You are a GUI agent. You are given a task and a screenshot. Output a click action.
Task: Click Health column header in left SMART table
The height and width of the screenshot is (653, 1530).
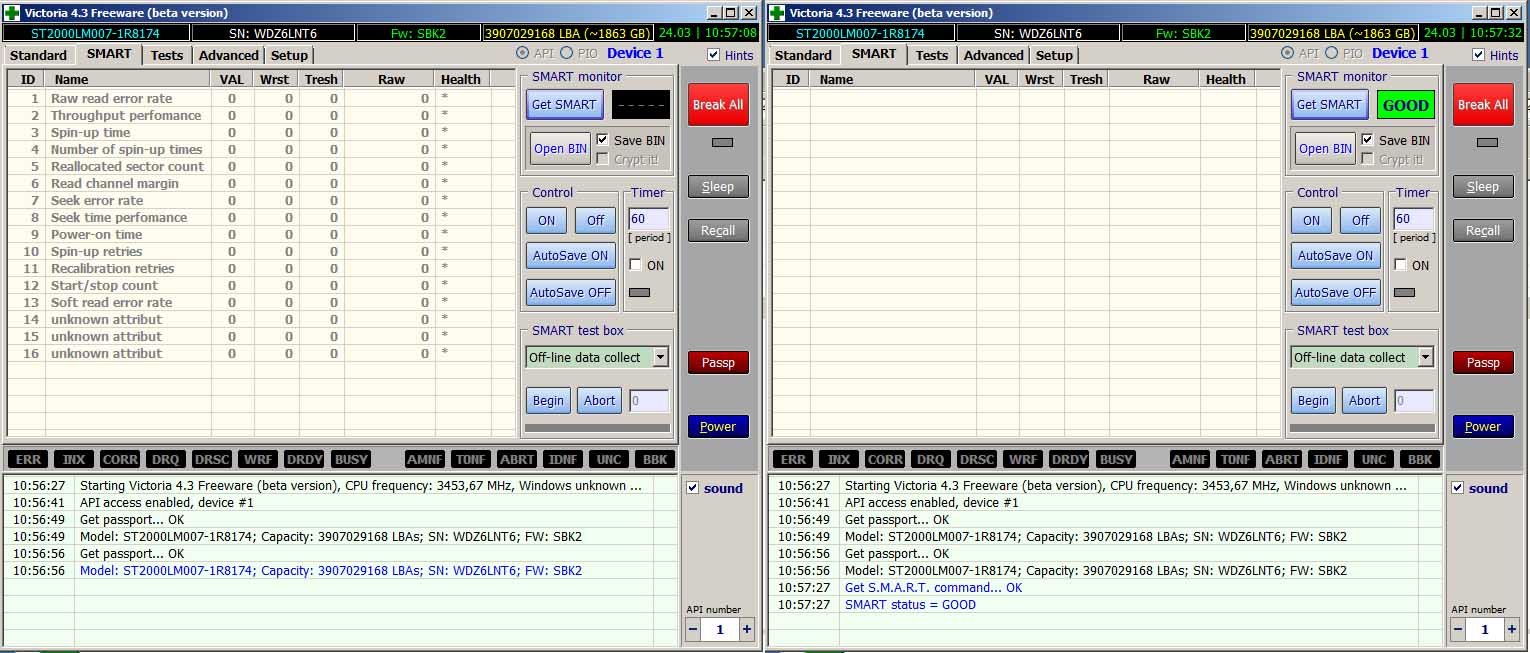tap(461, 79)
